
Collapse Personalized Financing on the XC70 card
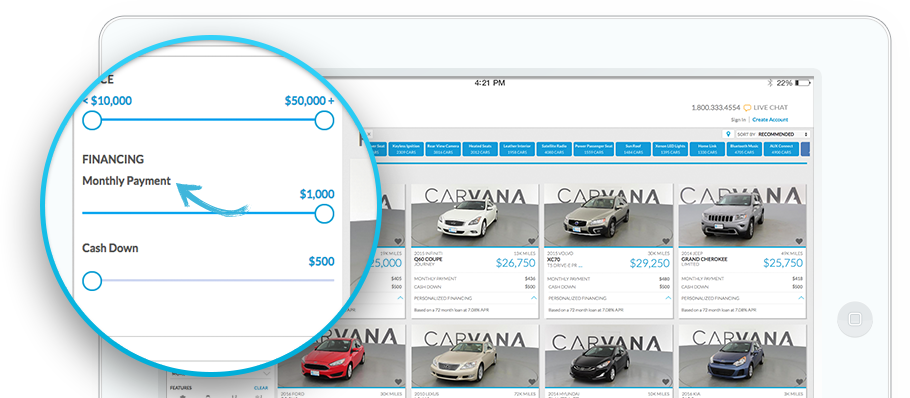coord(668,298)
